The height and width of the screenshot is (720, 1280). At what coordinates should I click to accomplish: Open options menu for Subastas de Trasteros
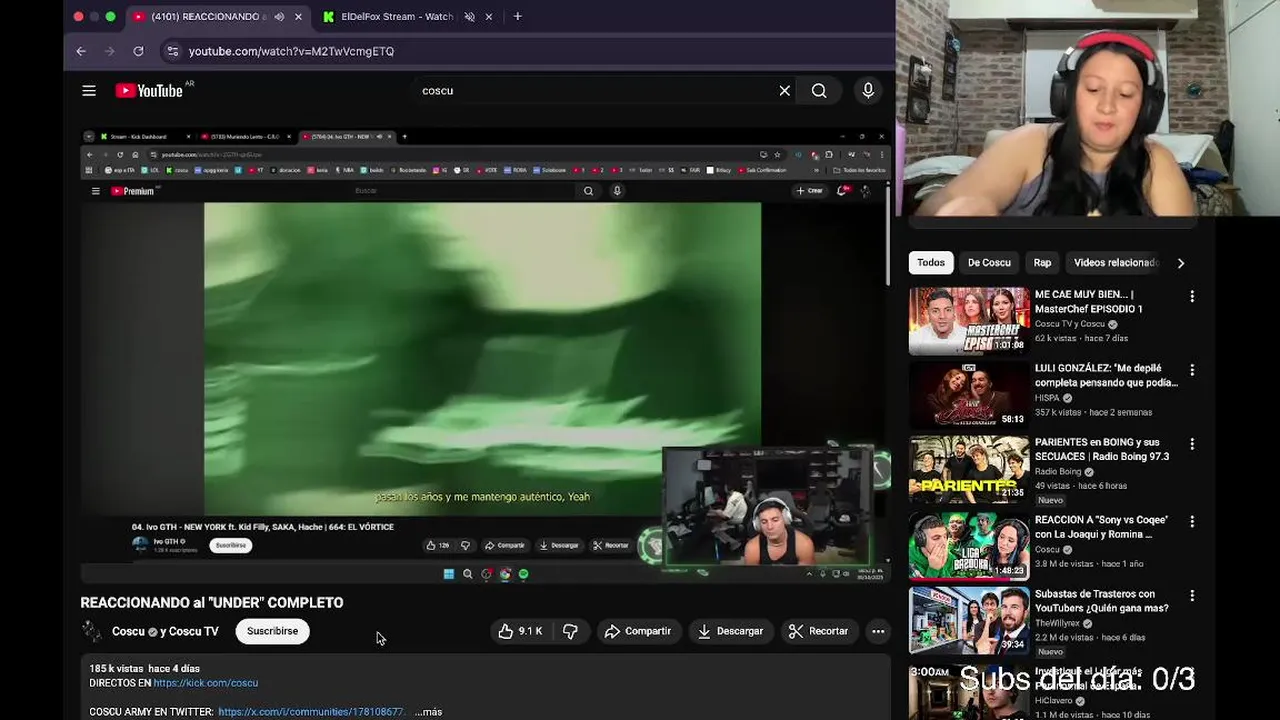tap(1192, 595)
